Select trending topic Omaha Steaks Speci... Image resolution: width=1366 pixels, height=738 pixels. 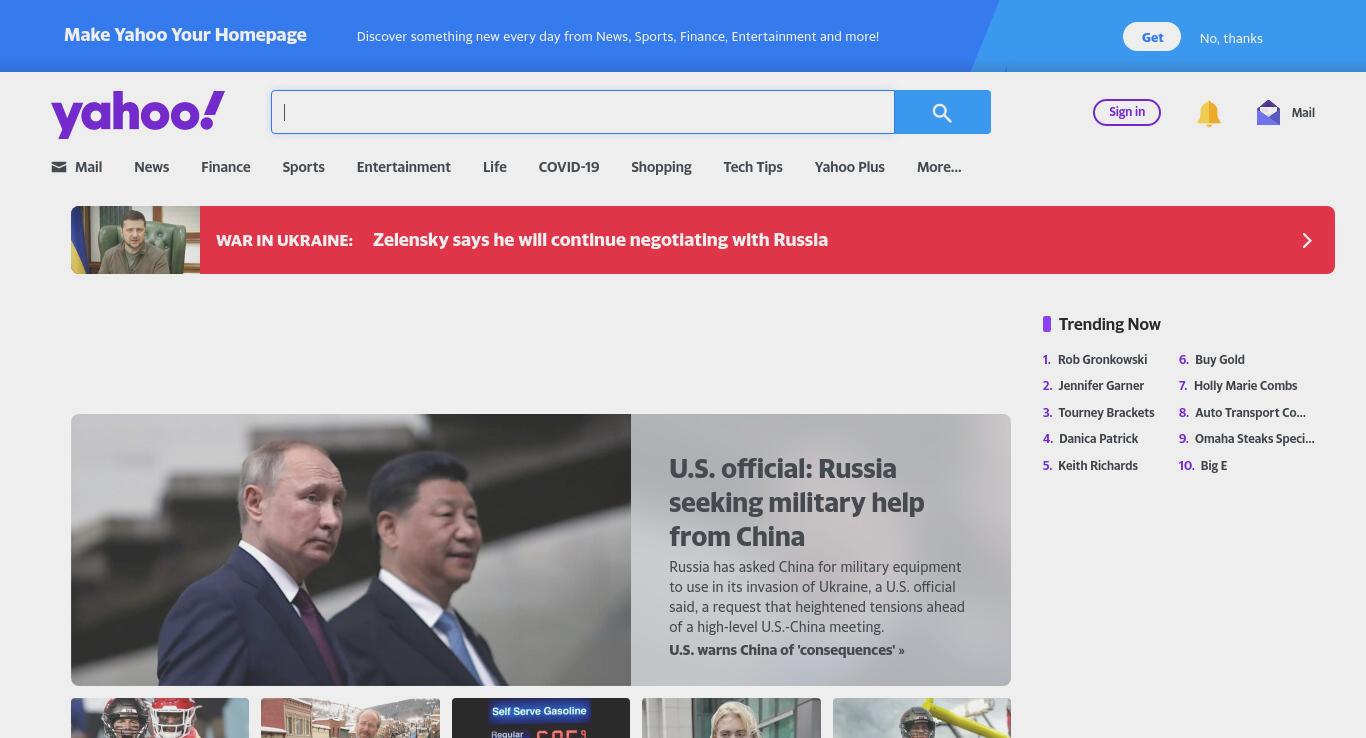click(x=1254, y=438)
